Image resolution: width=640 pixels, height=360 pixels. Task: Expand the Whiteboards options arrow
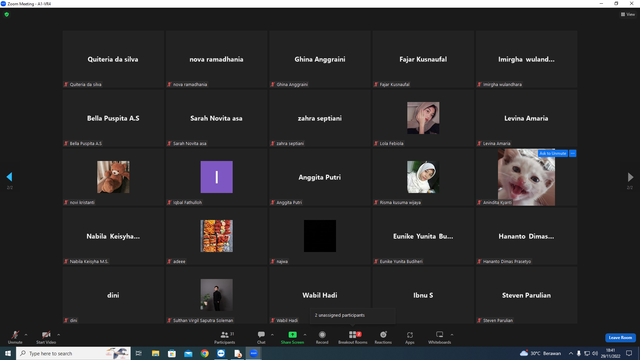pyautogui.click(x=452, y=335)
